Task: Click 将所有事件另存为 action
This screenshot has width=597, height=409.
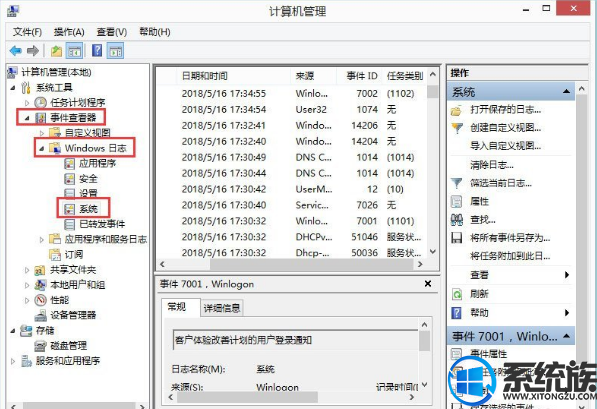Action: 510,238
